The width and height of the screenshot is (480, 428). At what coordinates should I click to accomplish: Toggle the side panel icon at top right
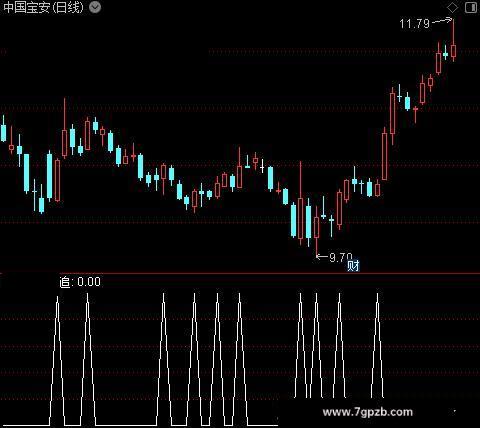(471, 7)
